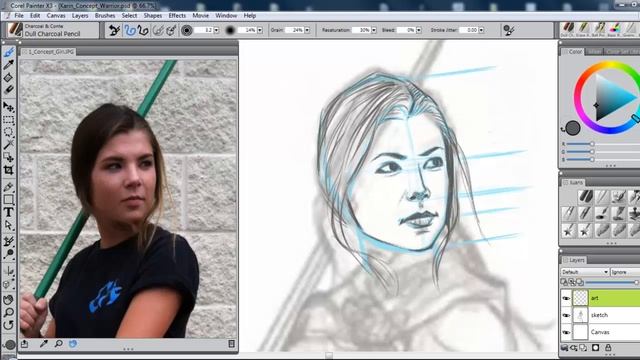Open the Effects menu
This screenshot has height=360, width=640.
(177, 16)
